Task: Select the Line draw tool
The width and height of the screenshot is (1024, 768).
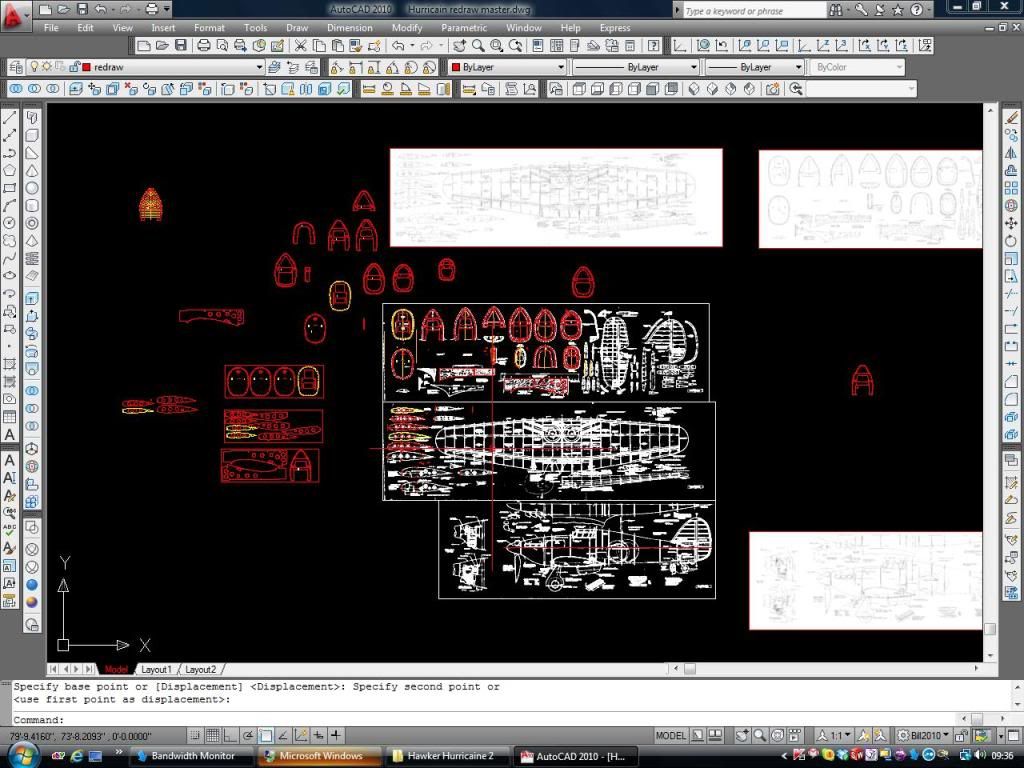Action: coord(9,118)
